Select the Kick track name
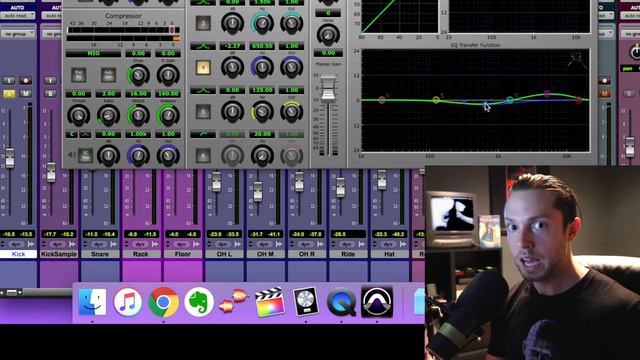The image size is (640, 360). [x=18, y=254]
